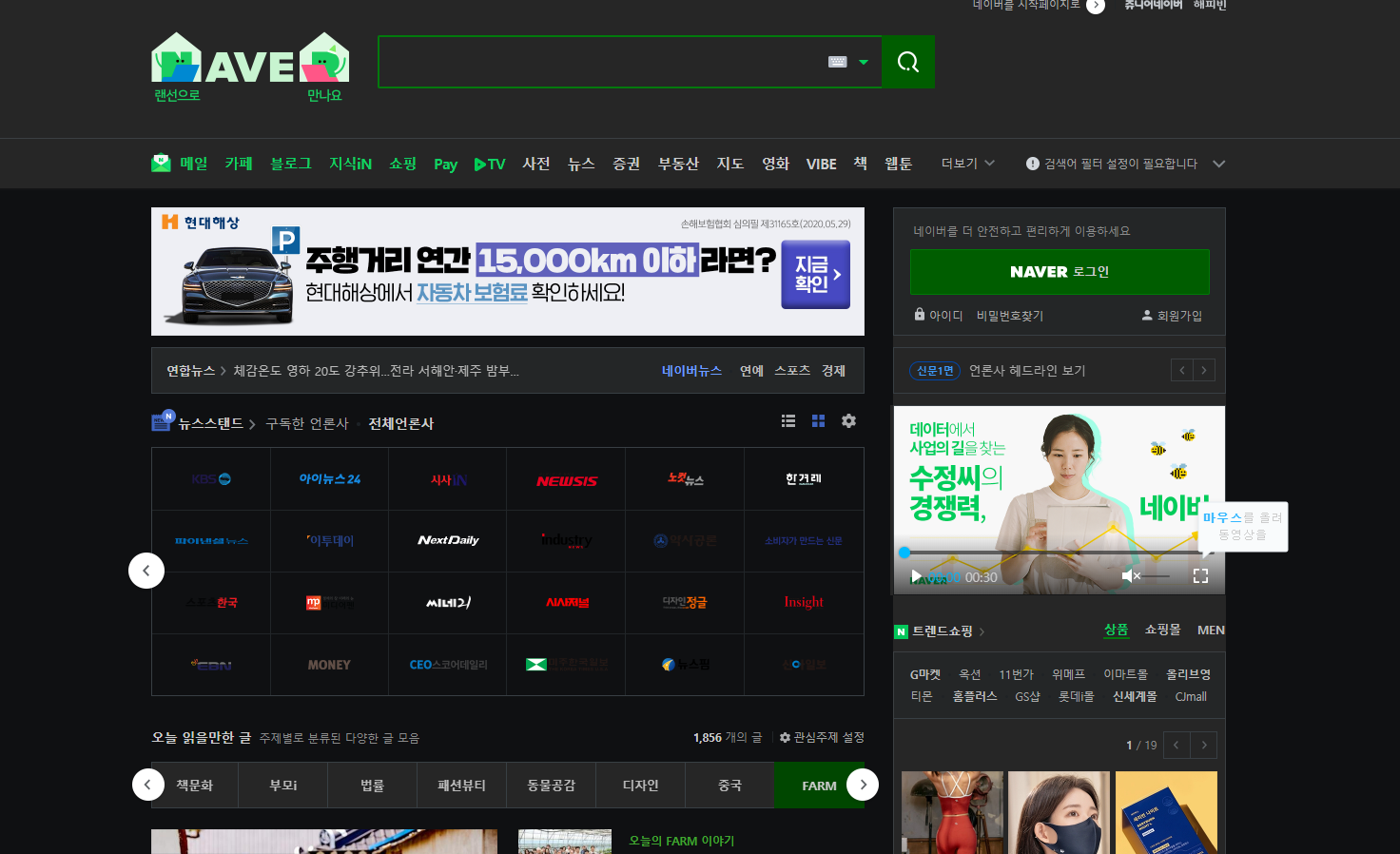Open the 네이버뉴스 link
The image size is (1400, 854).
pyautogui.click(x=691, y=371)
